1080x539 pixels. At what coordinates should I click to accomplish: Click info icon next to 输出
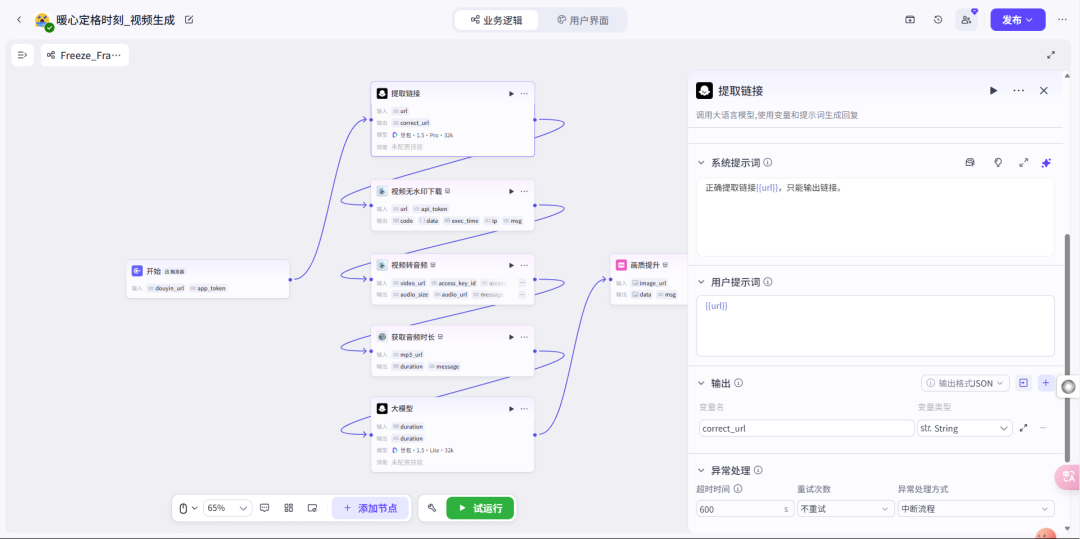pos(738,383)
